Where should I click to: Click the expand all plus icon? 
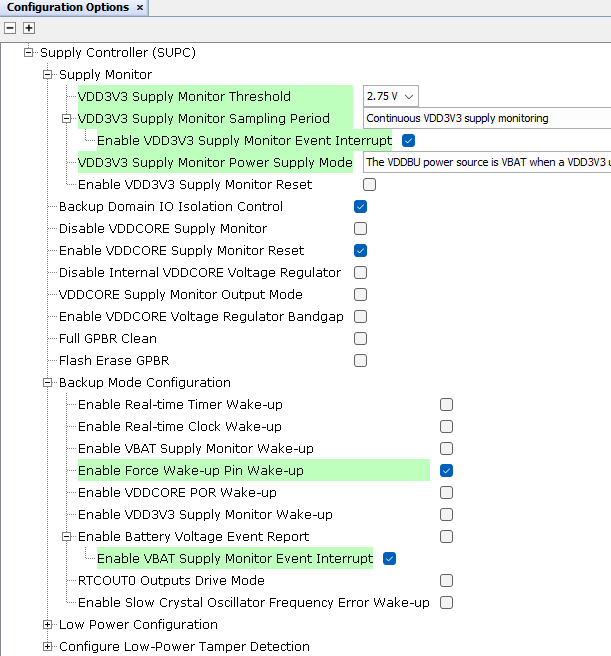click(x=29, y=28)
